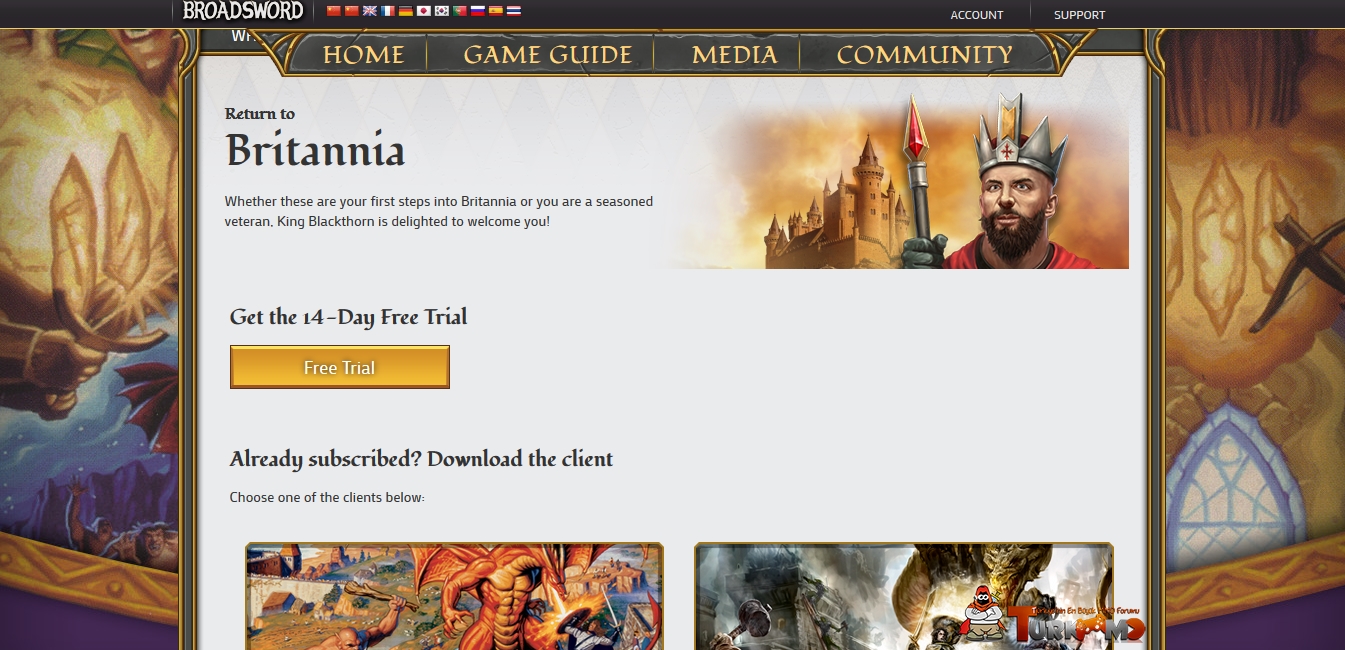Open the Home menu tab
Screen dimensions: 1345x650
363,55
